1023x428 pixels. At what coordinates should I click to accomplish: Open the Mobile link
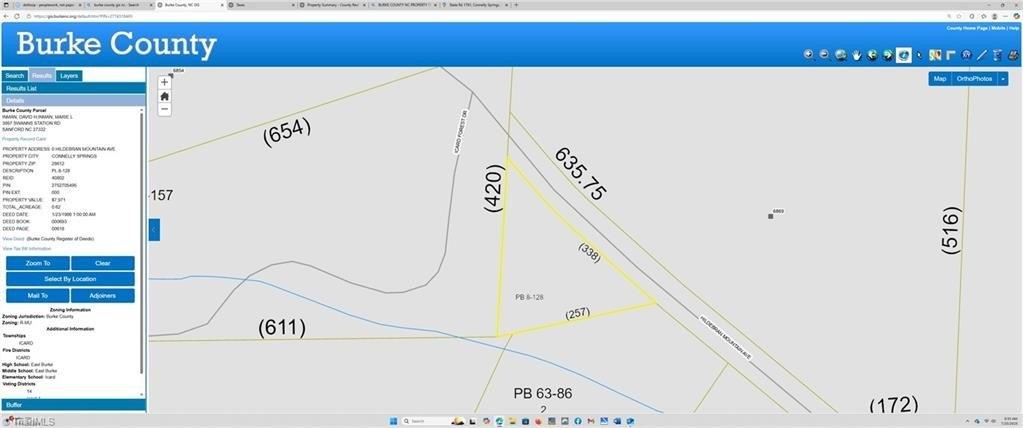pyautogui.click(x=998, y=29)
